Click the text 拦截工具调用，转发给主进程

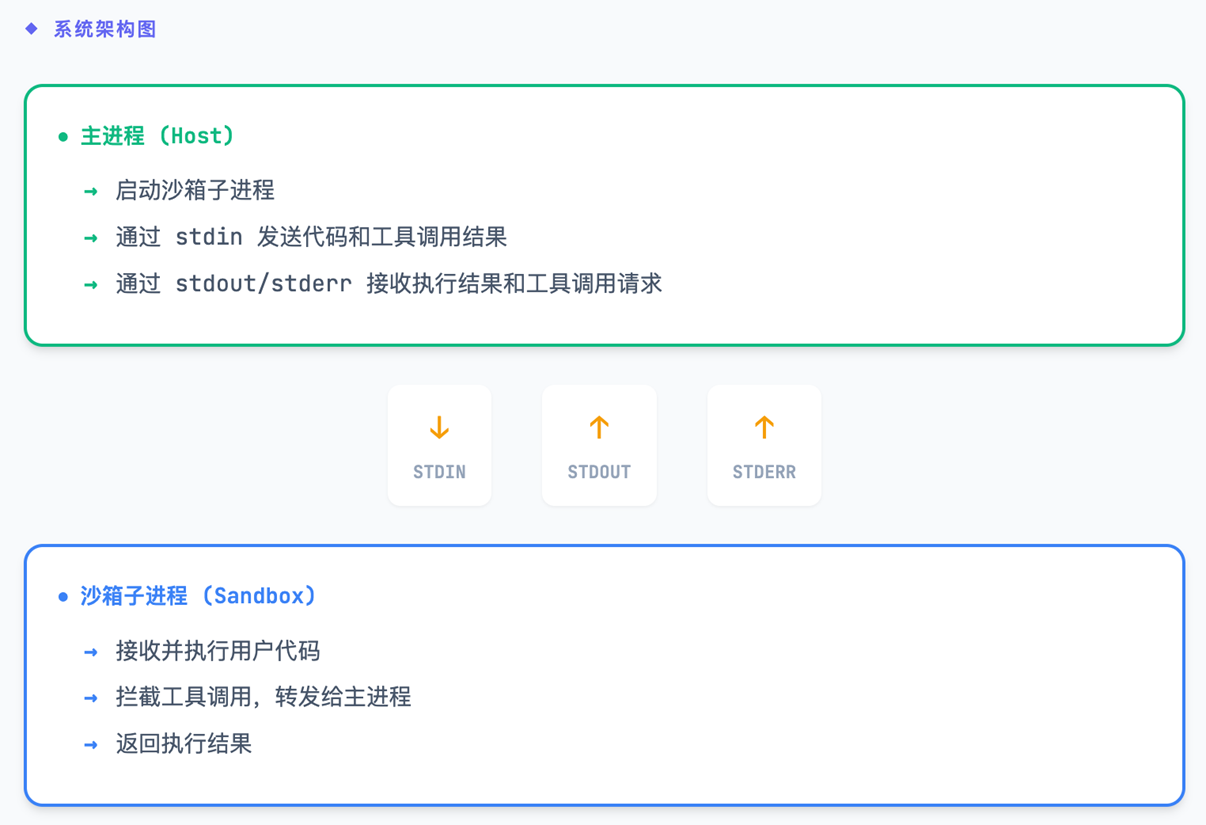click(x=263, y=697)
